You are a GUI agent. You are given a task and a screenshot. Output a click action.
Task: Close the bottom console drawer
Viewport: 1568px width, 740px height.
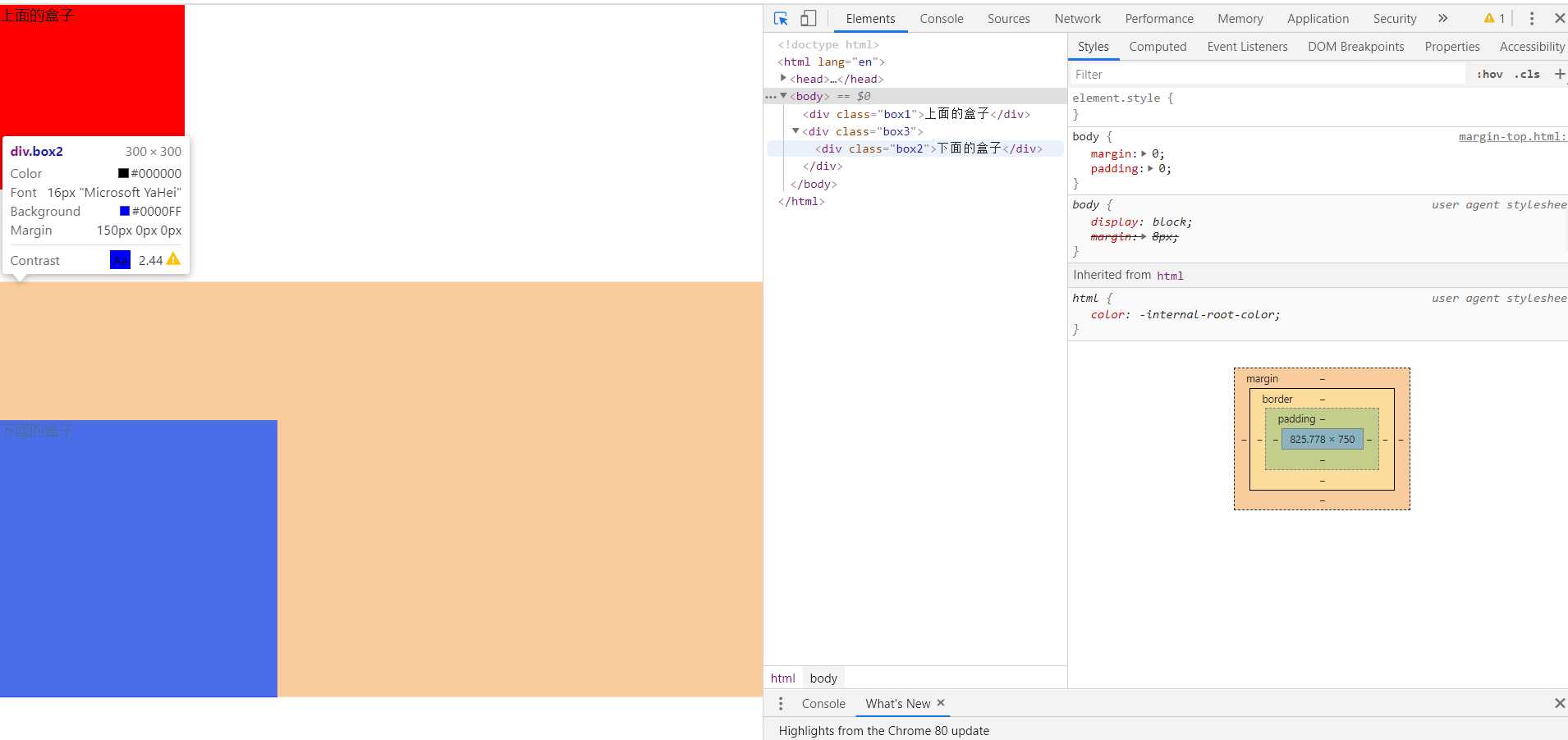(1559, 703)
